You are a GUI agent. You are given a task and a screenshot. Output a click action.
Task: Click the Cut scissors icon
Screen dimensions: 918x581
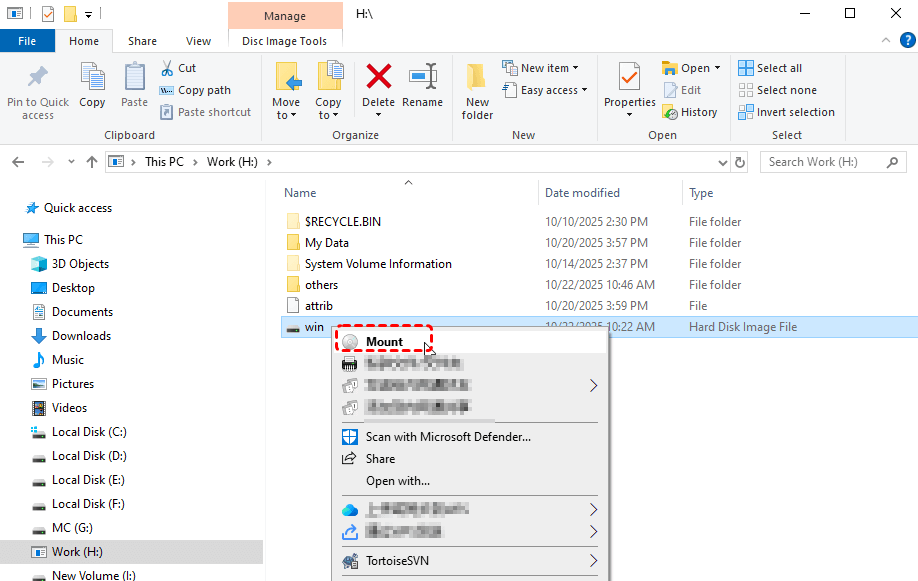[x=168, y=68]
